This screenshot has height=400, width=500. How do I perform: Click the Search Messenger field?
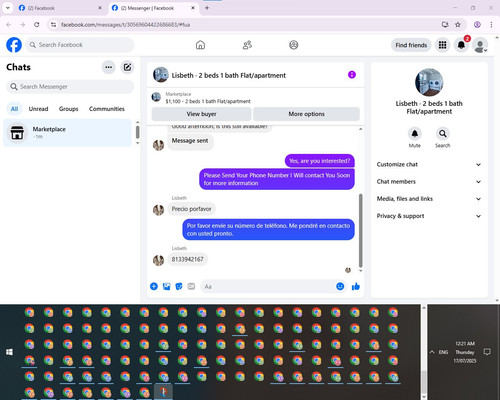click(x=70, y=87)
